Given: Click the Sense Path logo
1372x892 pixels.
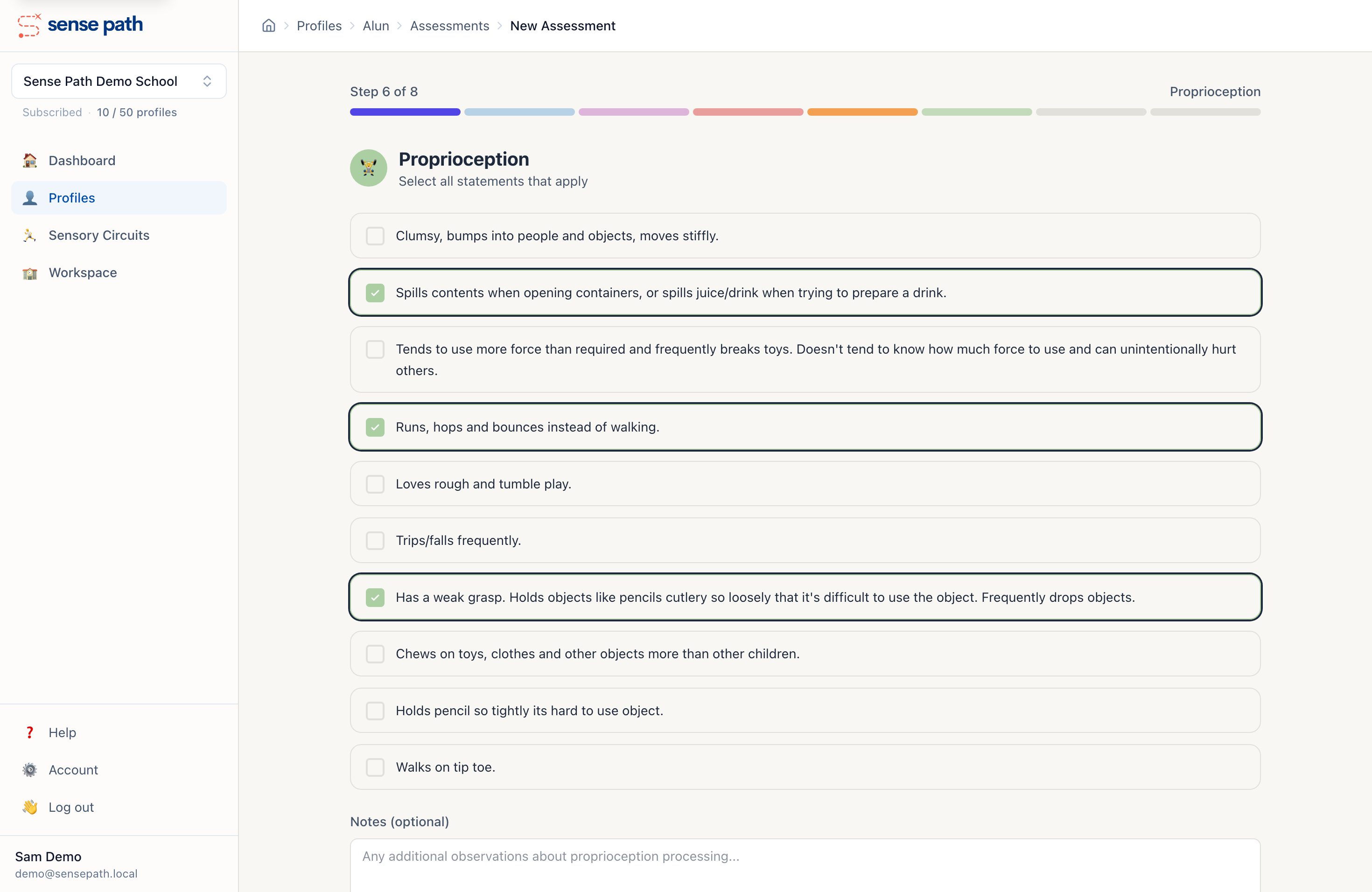Looking at the screenshot, I should [x=80, y=25].
